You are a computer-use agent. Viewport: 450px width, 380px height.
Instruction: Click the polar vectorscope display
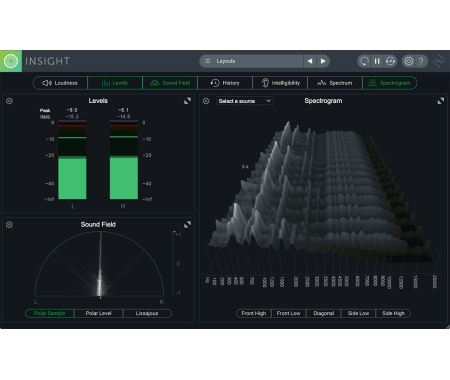100,264
